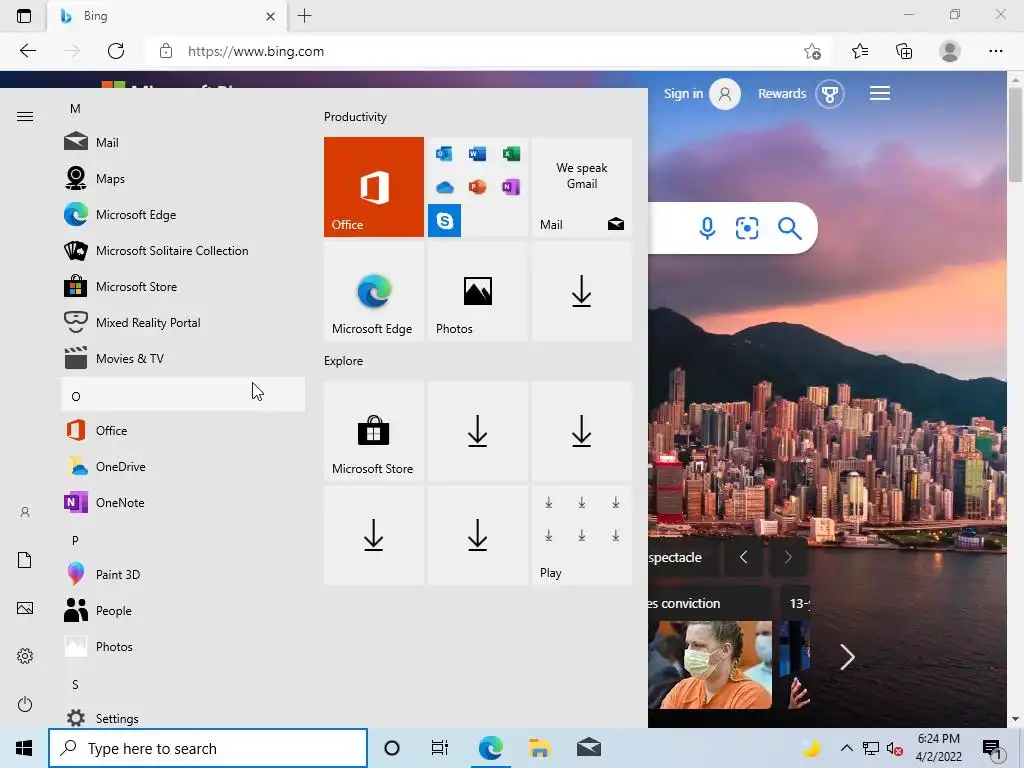Open Mail from the taskbar
Screen dimensions: 1024x768
pyautogui.click(x=588, y=748)
